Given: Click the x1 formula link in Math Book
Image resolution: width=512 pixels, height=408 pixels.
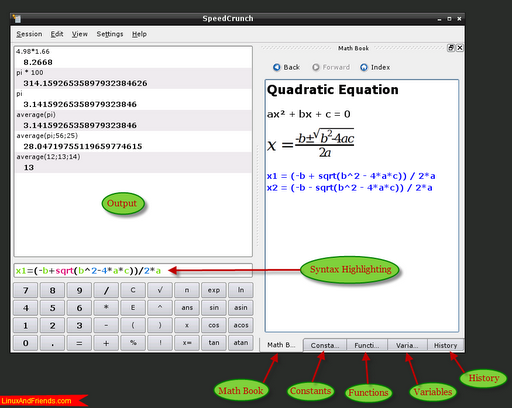Looking at the screenshot, I should click(351, 176).
